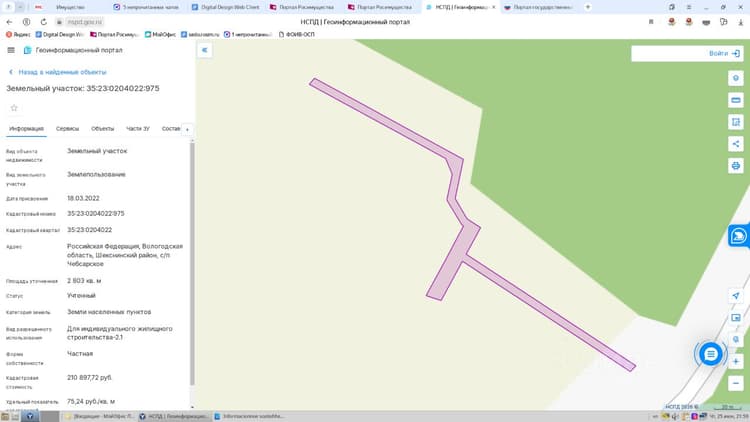750x422 pixels.
Task: Switch to the Сервисы tab
Action: [67, 129]
